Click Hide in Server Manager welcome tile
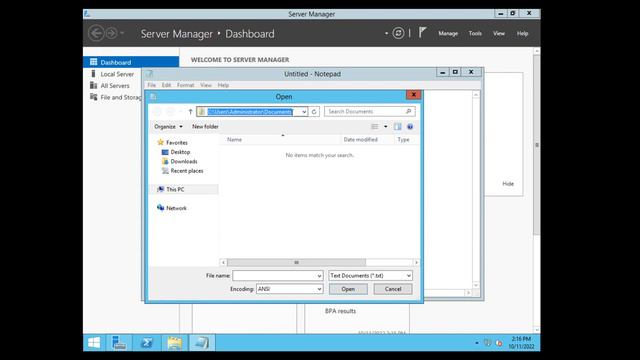Screen dimensions: 640x360 [508, 184]
